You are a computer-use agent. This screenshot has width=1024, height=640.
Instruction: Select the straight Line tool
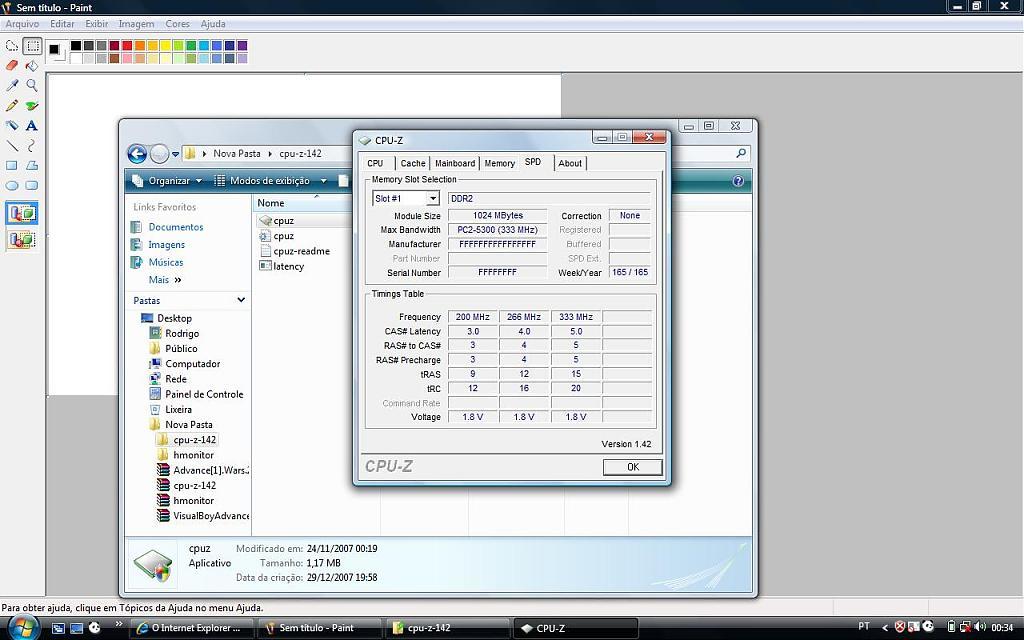click(12, 146)
